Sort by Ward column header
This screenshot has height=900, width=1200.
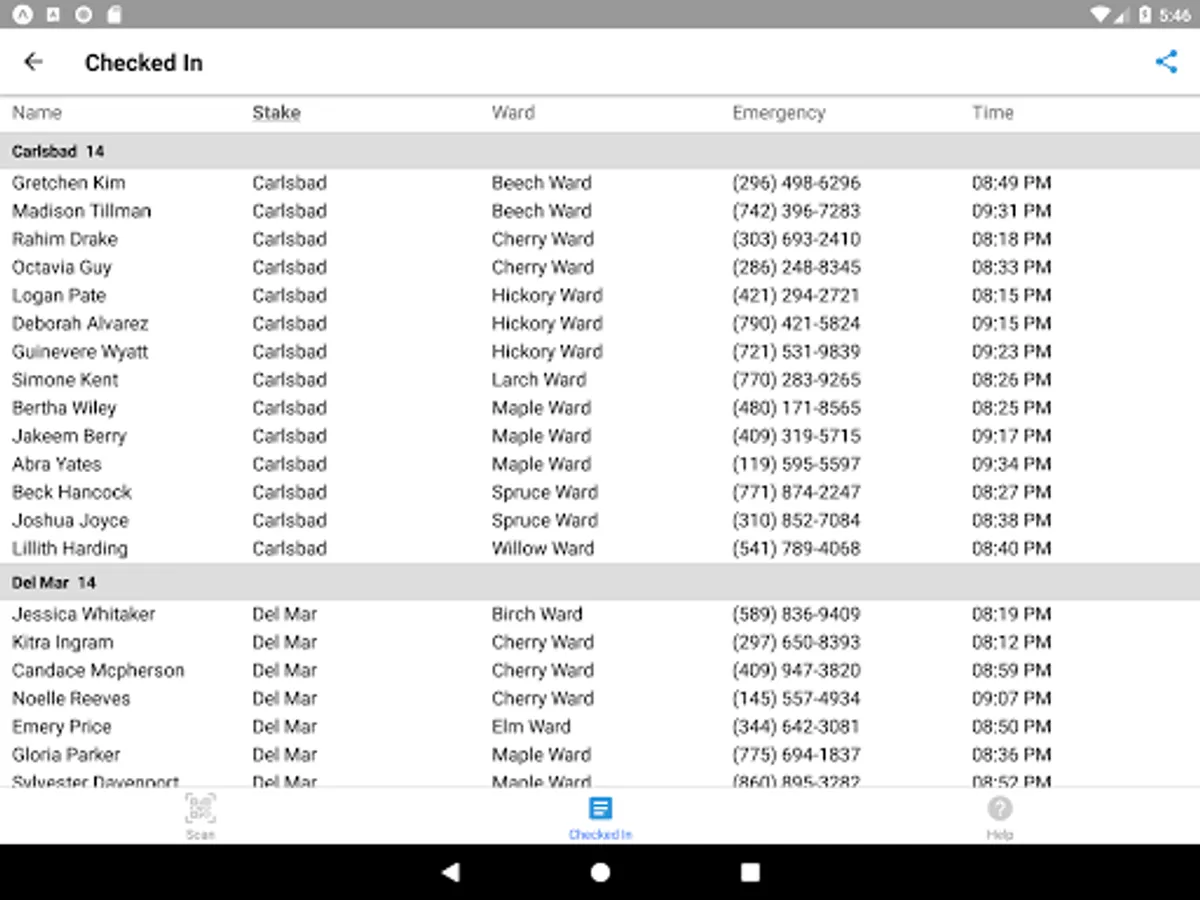pos(513,113)
